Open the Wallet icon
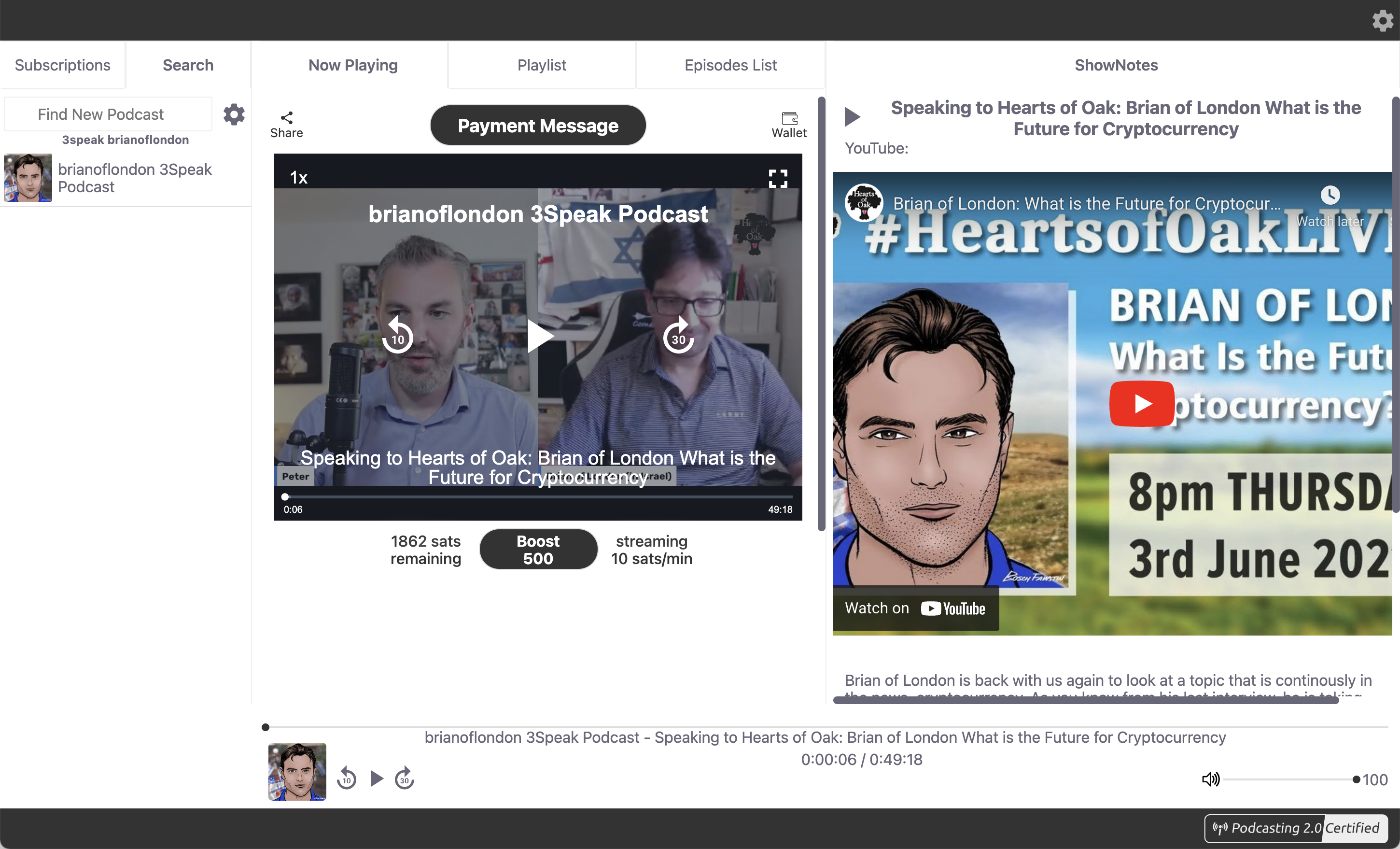This screenshot has width=1400, height=849. pyautogui.click(x=789, y=125)
